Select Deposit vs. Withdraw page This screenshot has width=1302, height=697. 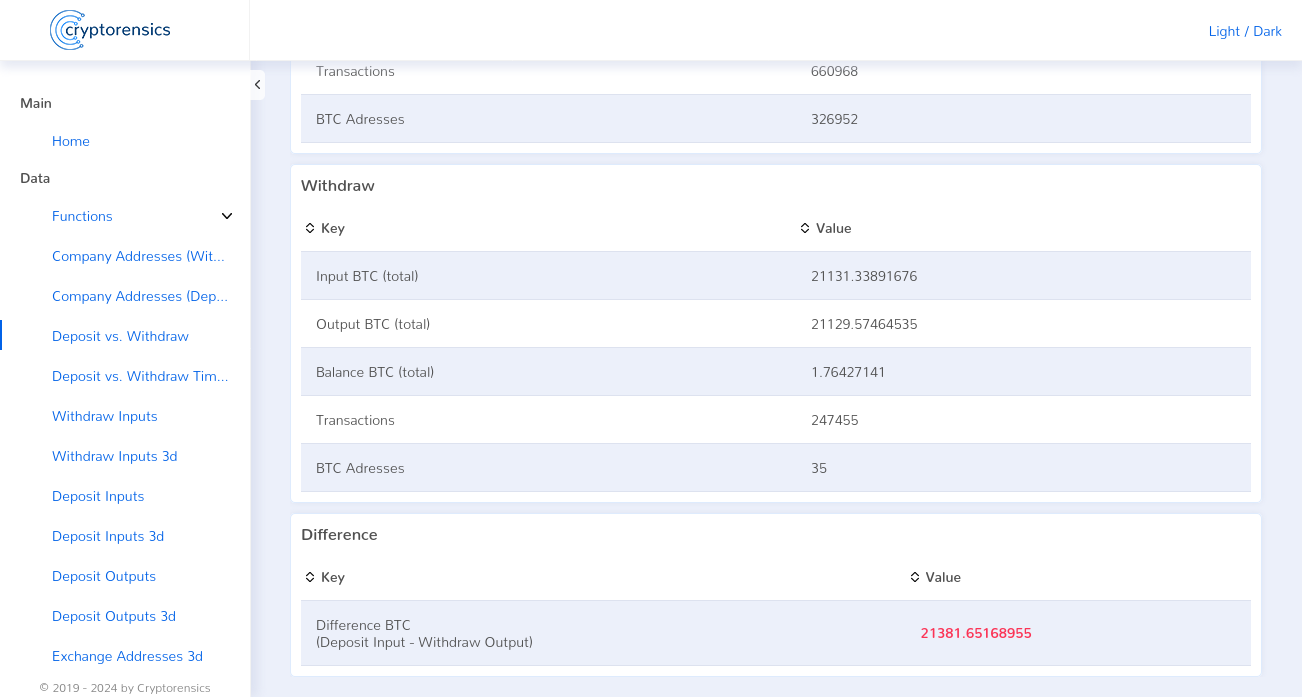coord(120,336)
